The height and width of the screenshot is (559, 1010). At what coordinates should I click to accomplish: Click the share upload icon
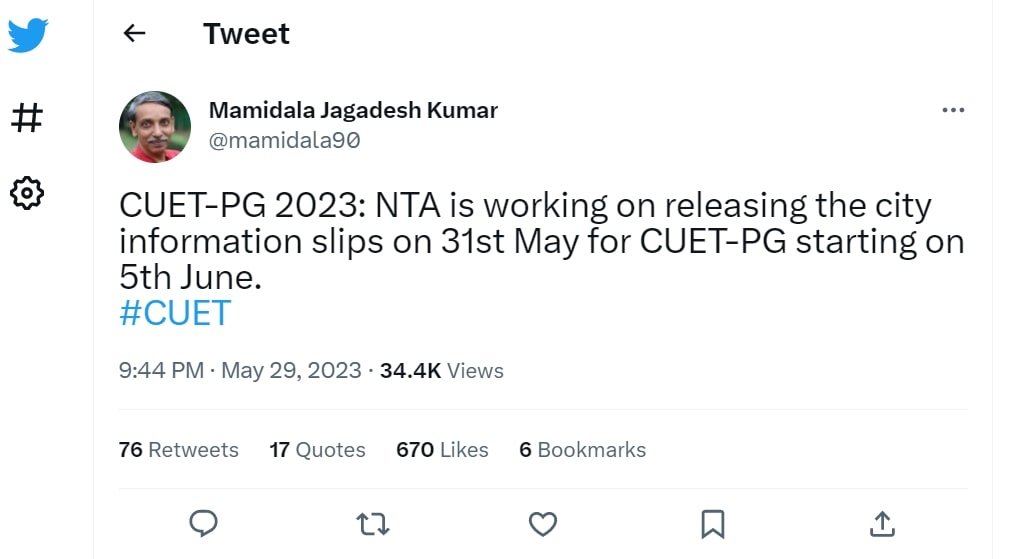(x=882, y=523)
